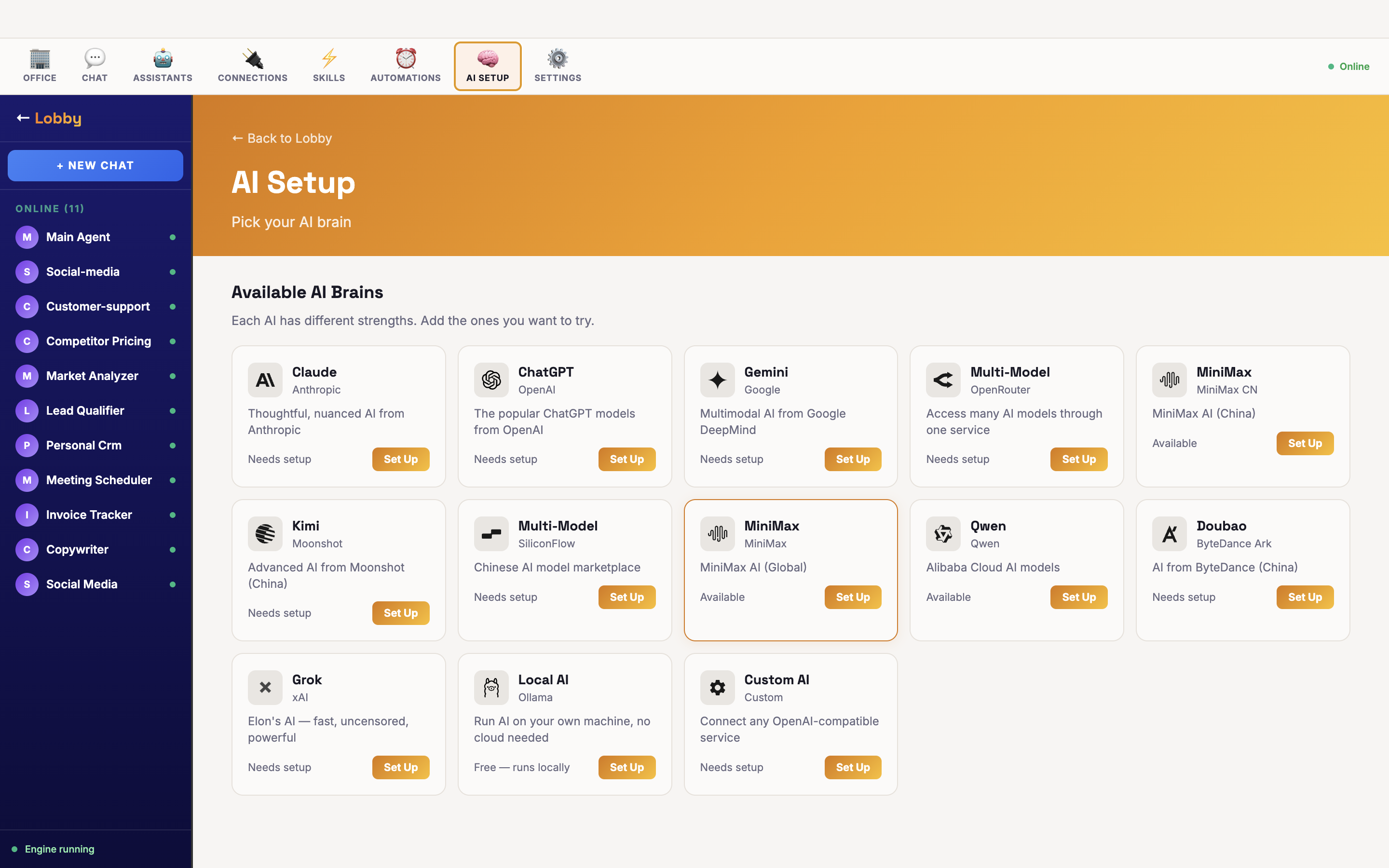This screenshot has height=868, width=1389.
Task: Click the Claude Anthropic logo icon
Action: [x=265, y=380]
